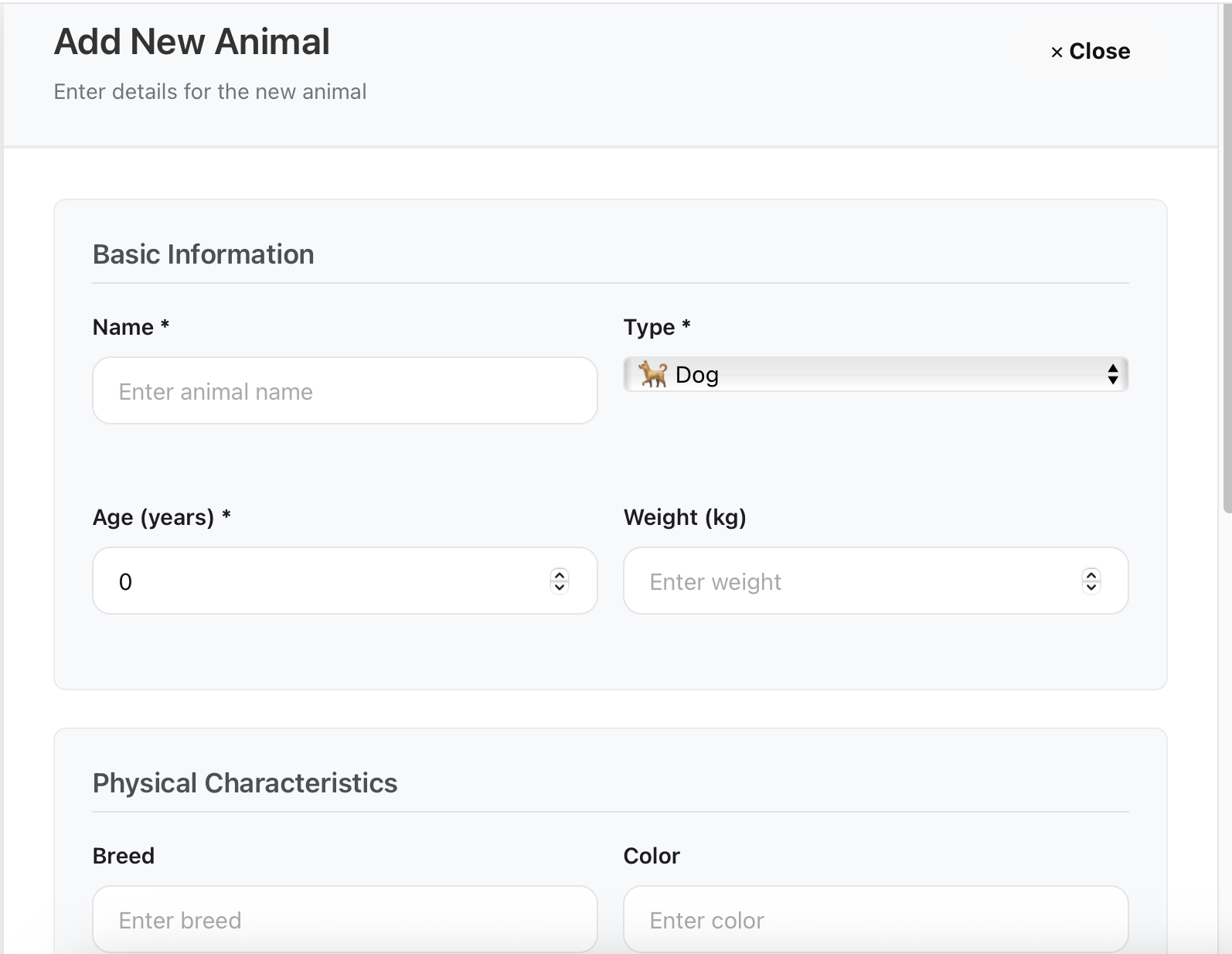Click the × icon next to Close

[x=1056, y=52]
